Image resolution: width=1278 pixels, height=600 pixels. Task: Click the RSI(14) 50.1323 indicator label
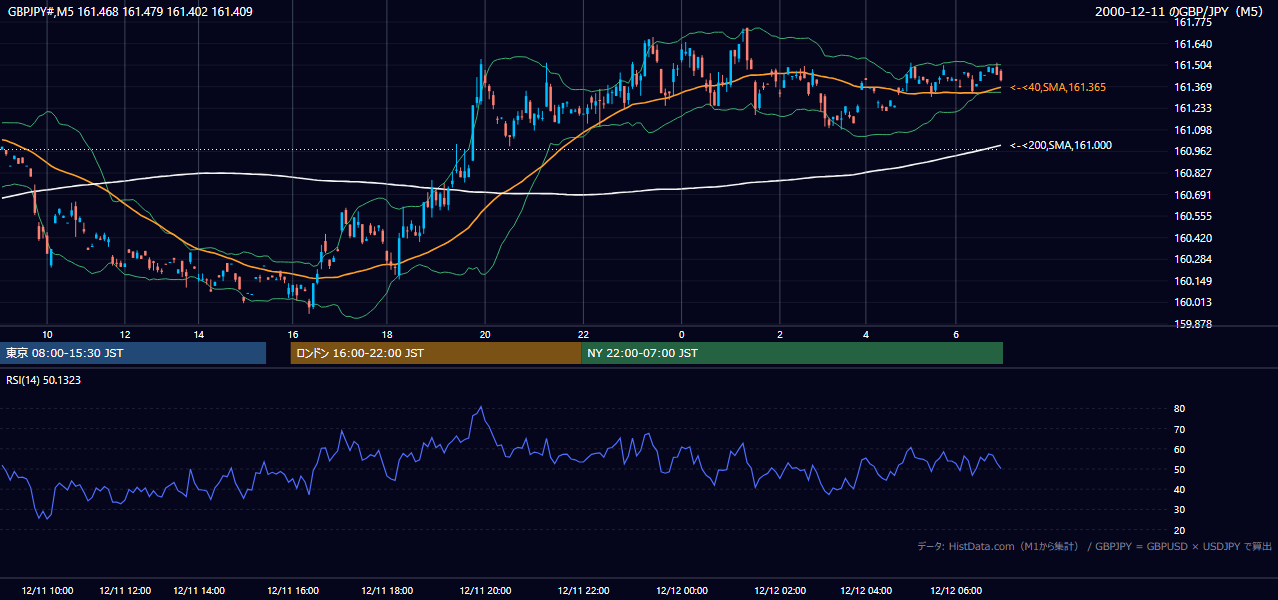[44, 379]
